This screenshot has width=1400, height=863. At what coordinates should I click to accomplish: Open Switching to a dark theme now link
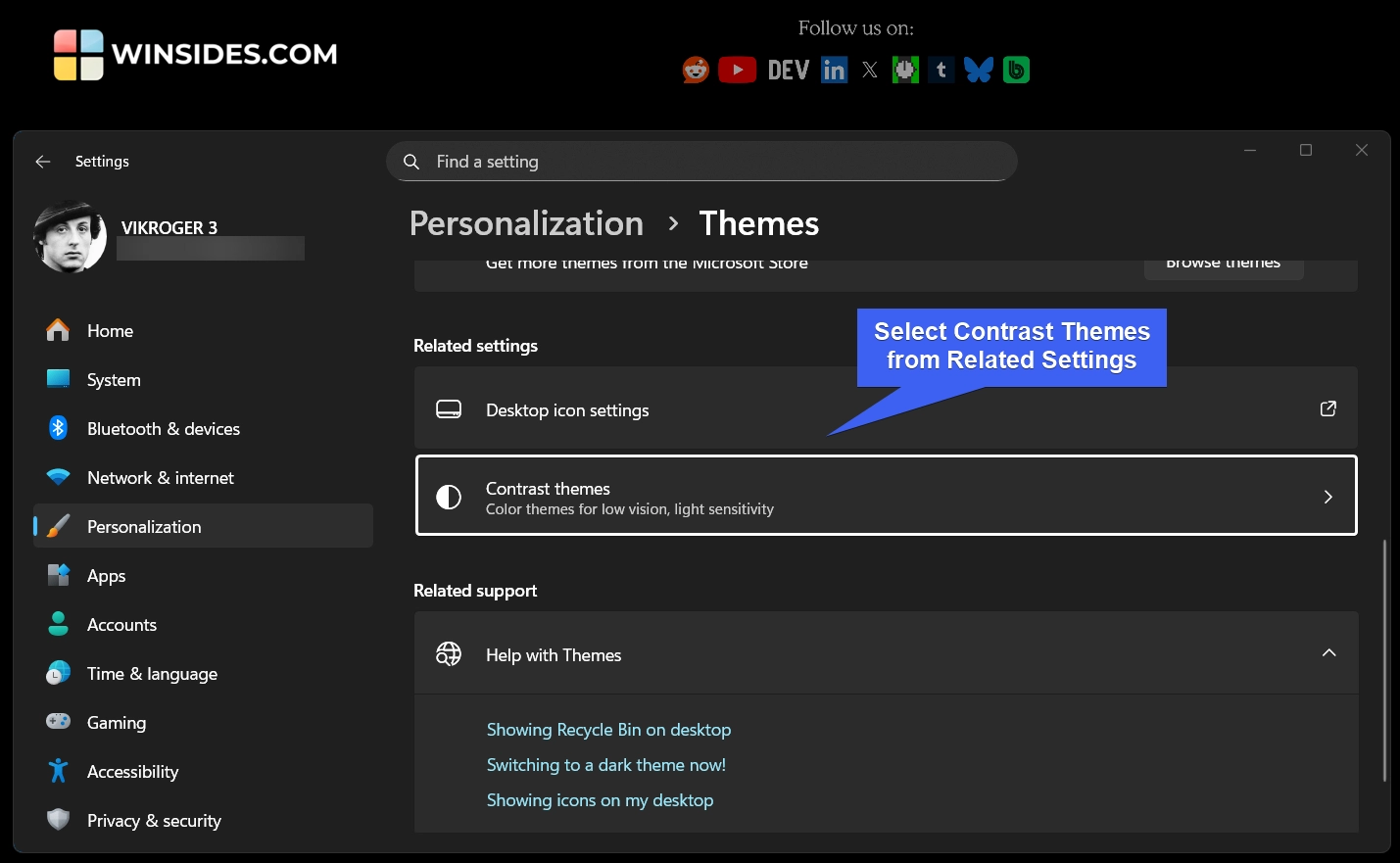(x=605, y=765)
